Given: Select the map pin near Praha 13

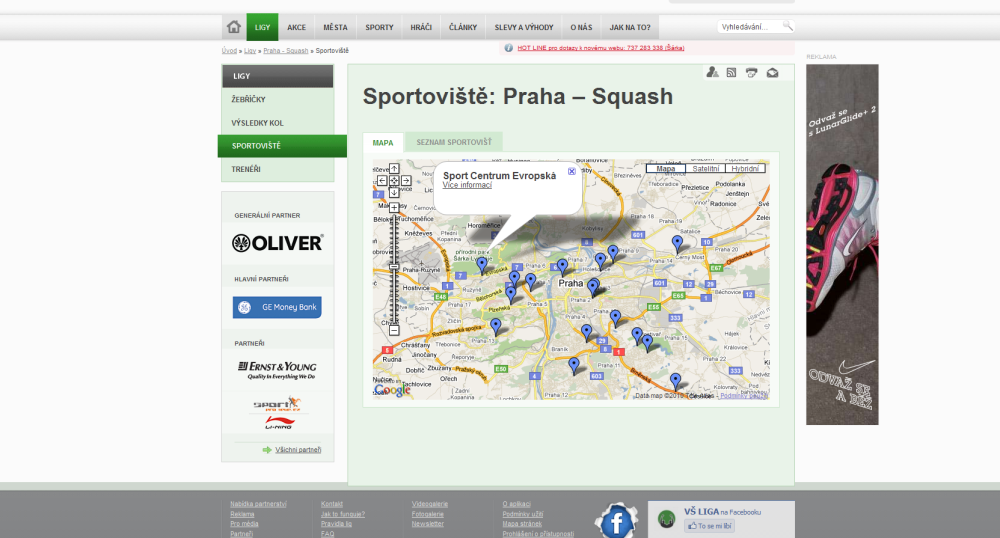Looking at the screenshot, I should click(x=496, y=326).
